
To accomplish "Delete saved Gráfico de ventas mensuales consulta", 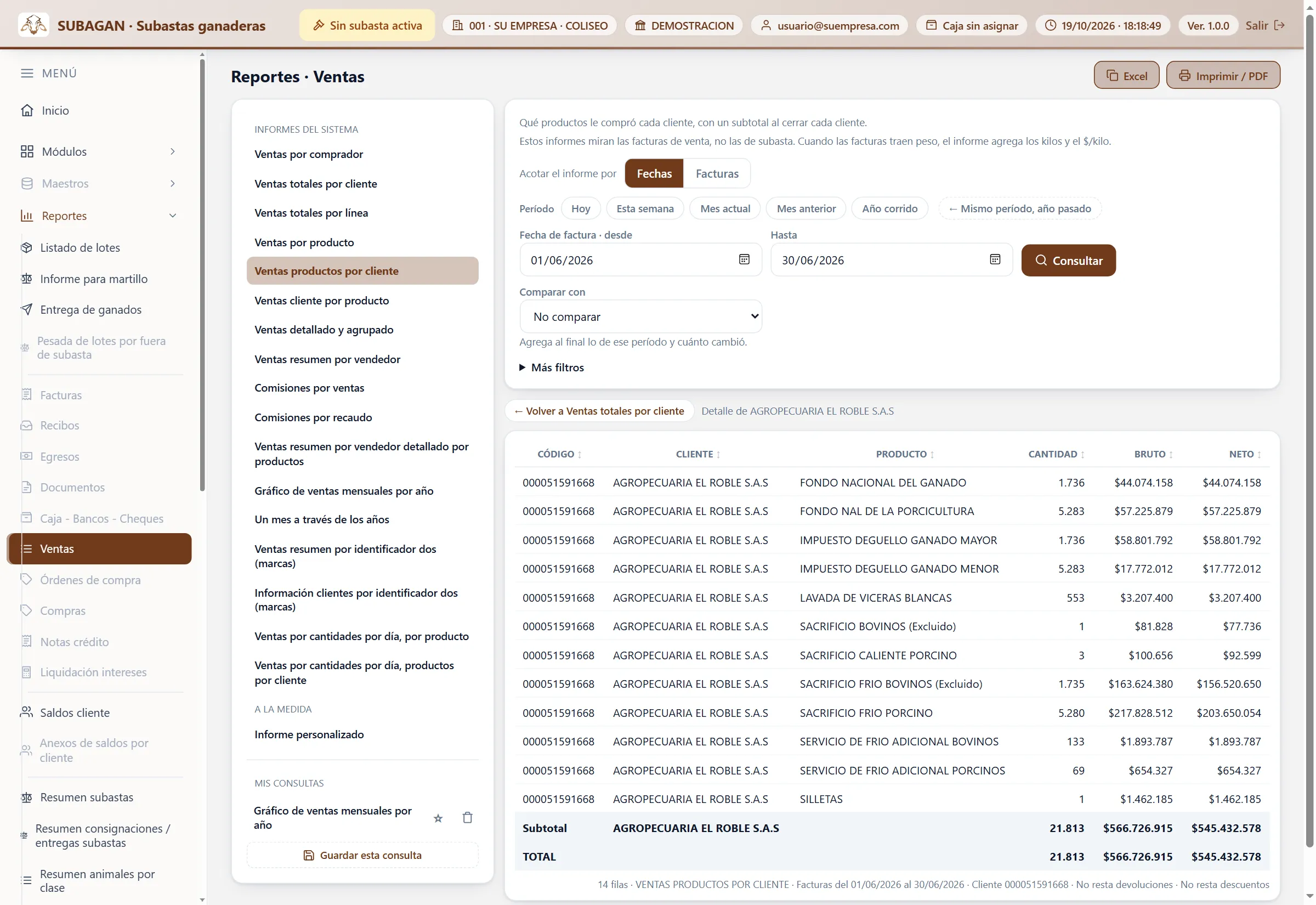I will (x=467, y=817).
